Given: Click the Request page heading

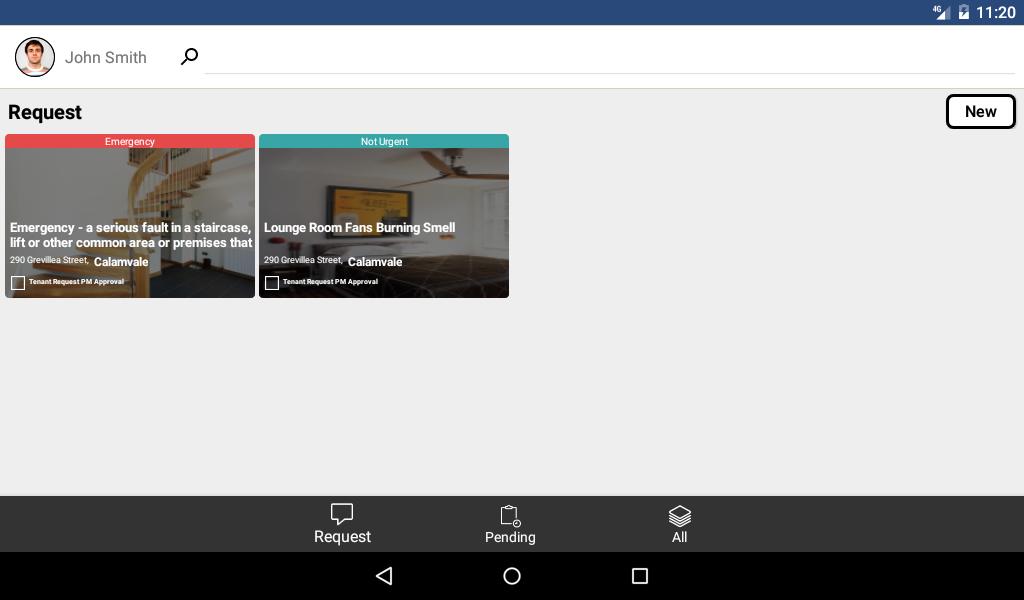Looking at the screenshot, I should (x=45, y=112).
